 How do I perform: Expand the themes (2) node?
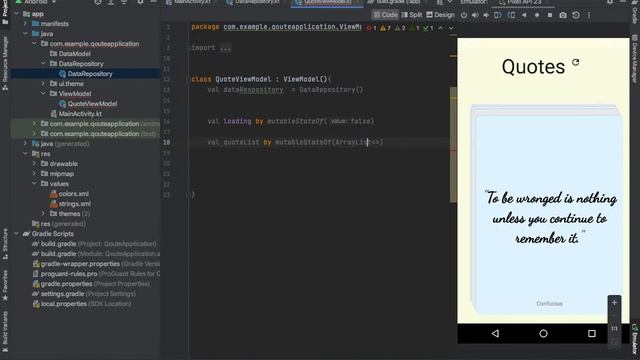[x=43, y=213]
